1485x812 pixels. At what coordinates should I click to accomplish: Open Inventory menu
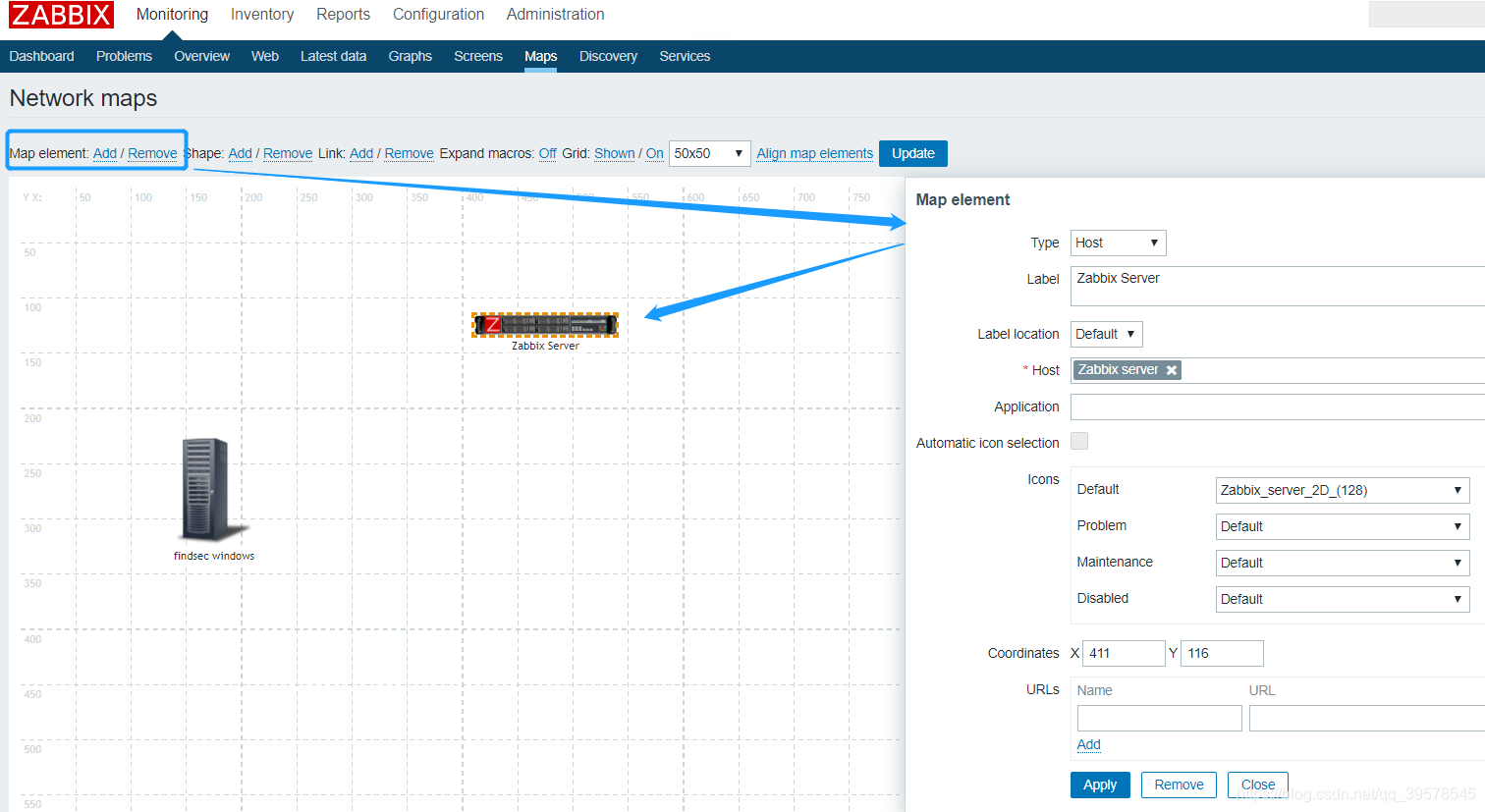pyautogui.click(x=262, y=15)
